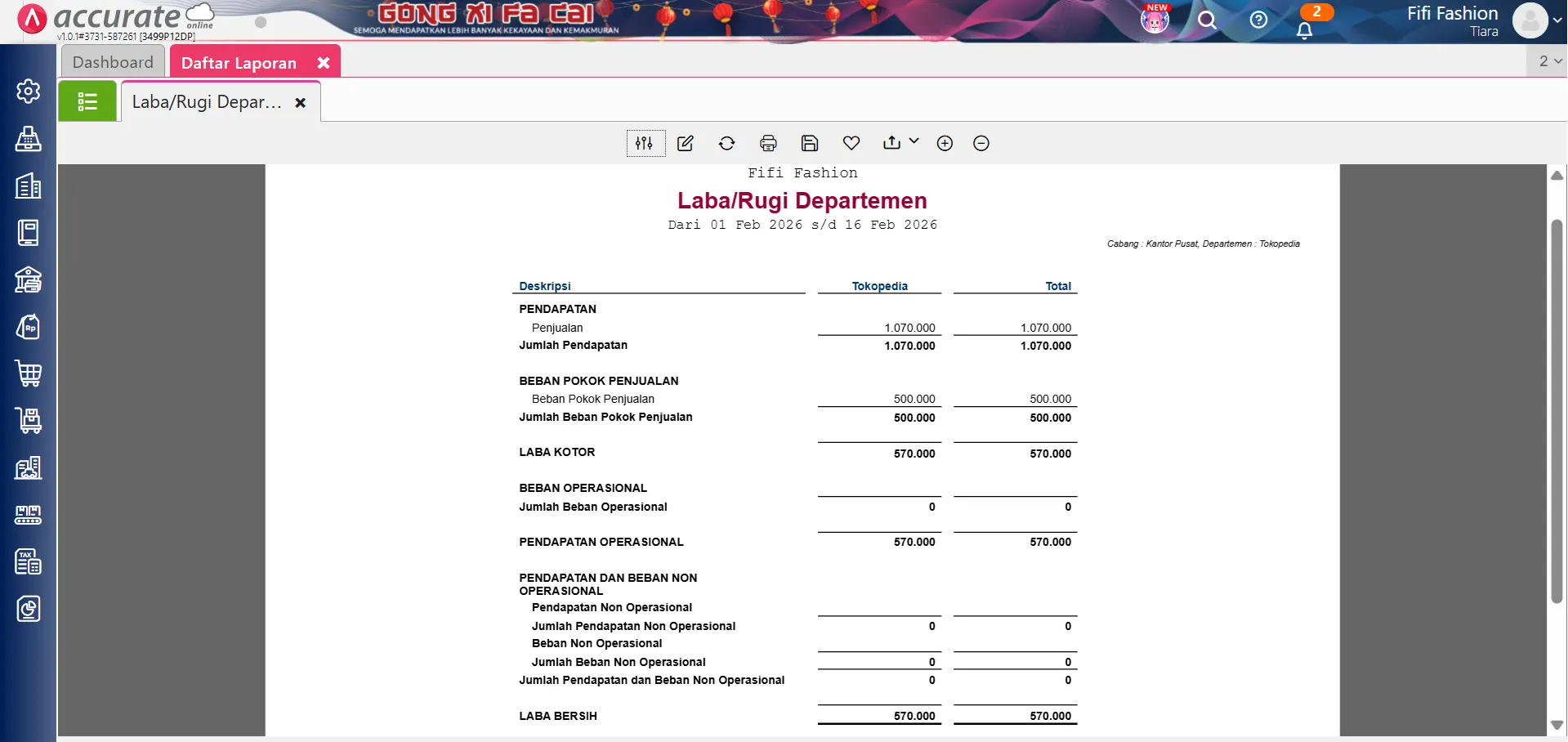Open the notifications bell
The image size is (1568, 742).
tap(1304, 30)
